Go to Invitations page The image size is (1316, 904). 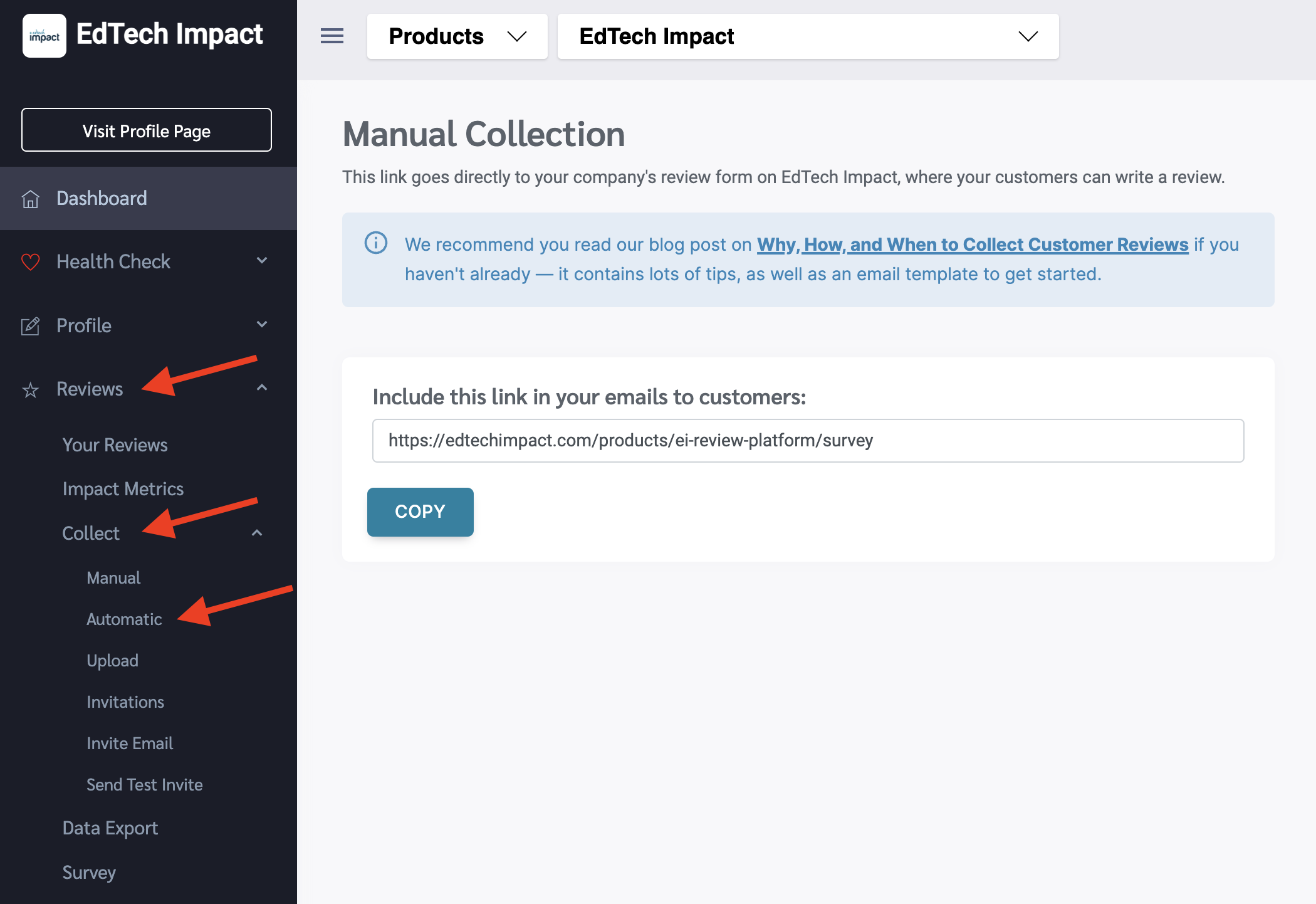pos(125,702)
